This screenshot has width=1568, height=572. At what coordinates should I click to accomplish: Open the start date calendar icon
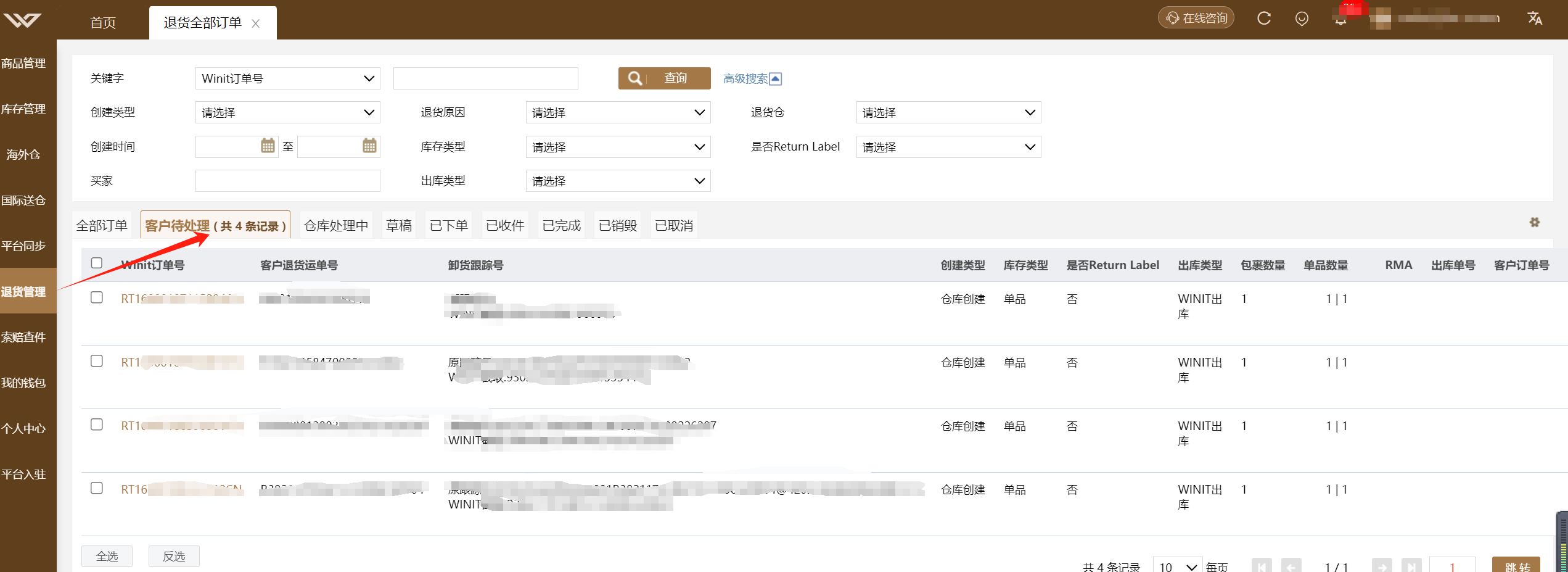(268, 146)
